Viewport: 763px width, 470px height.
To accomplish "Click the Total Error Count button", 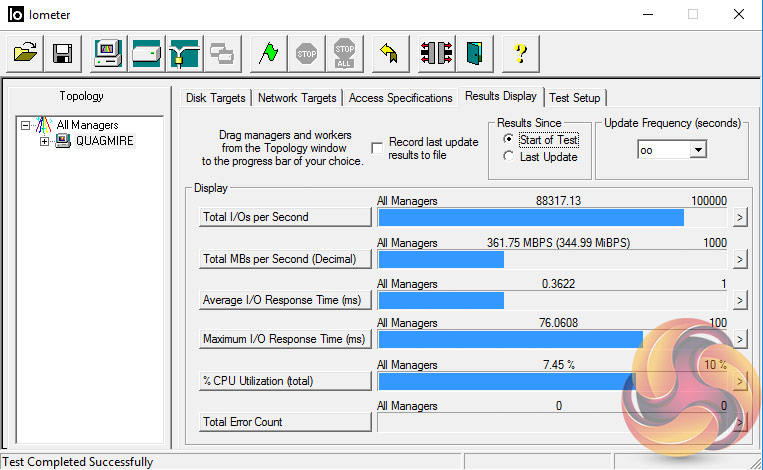I will [x=285, y=422].
